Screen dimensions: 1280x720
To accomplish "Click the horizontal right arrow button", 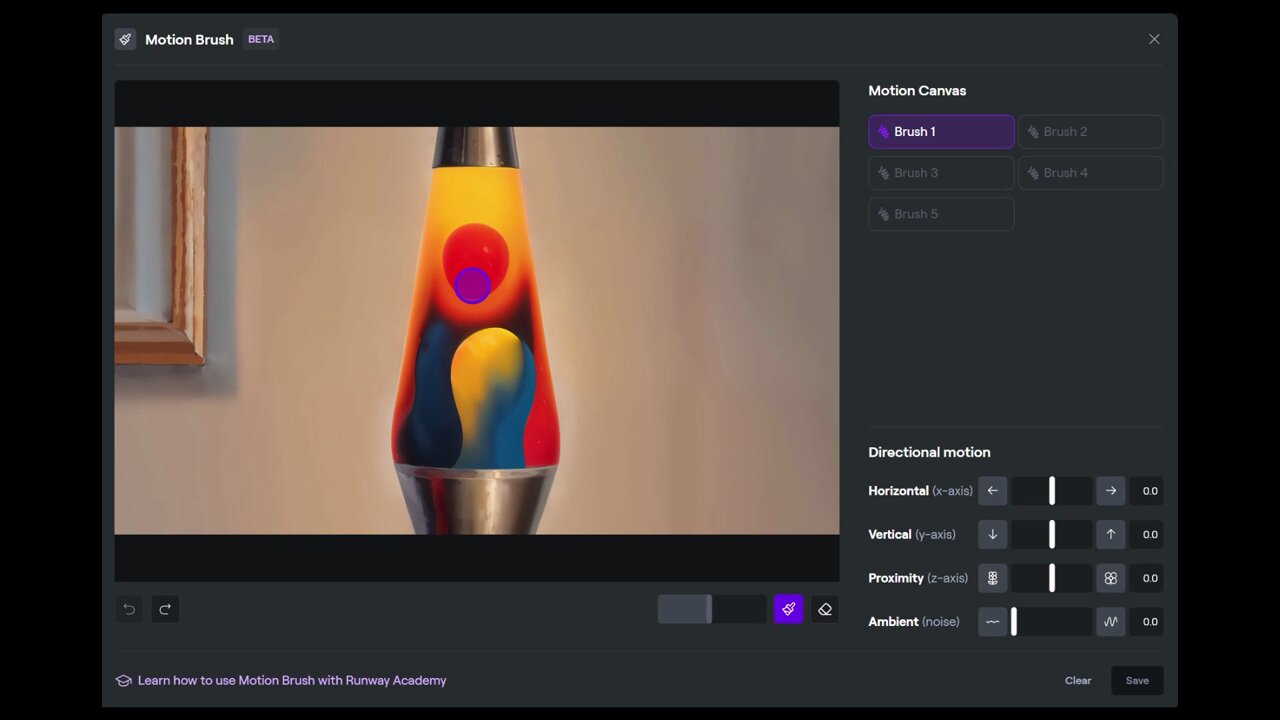I will click(1110, 491).
